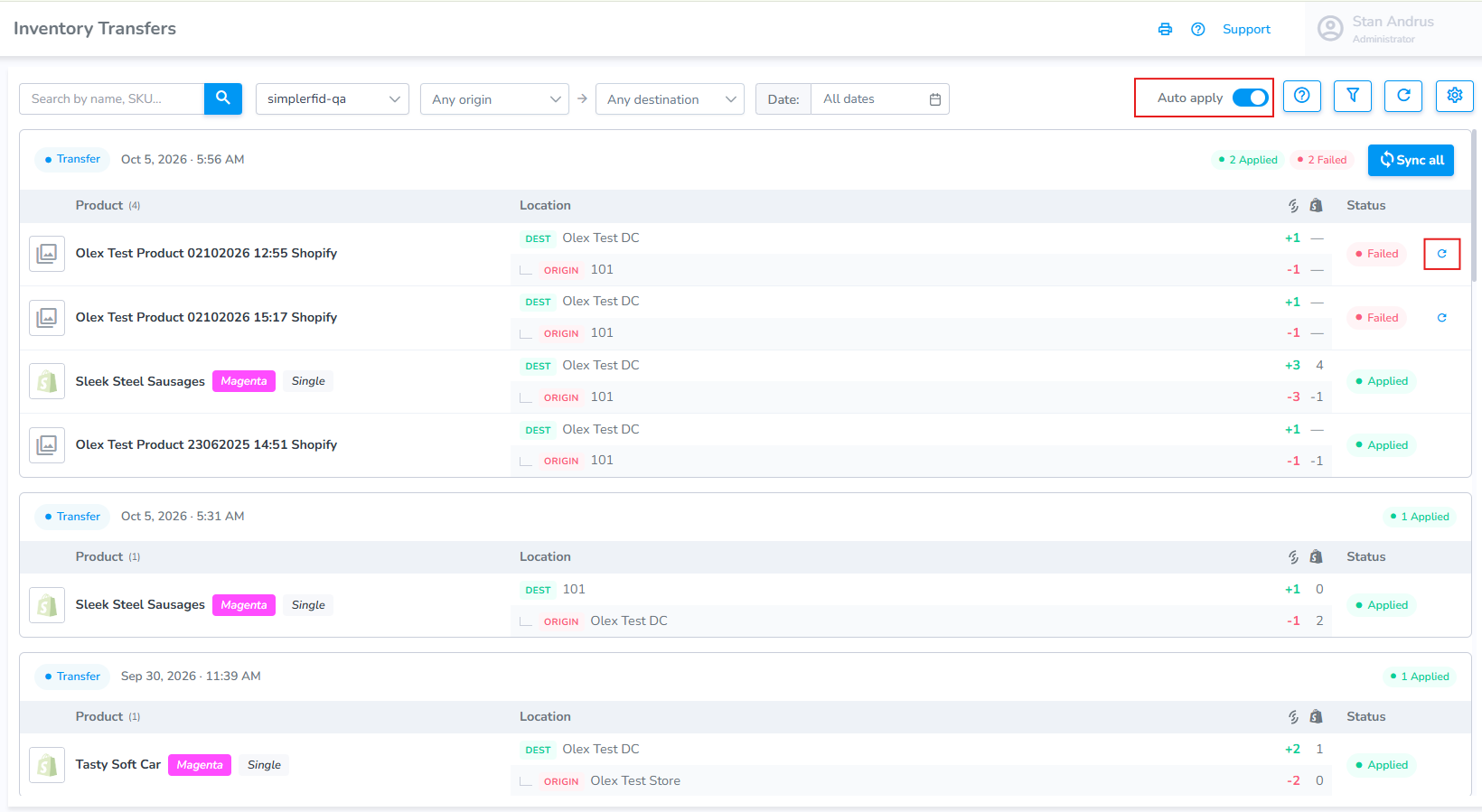Click Applied status of 23062025 14:51 product
Screen dimensions: 1482x812
[1382, 445]
